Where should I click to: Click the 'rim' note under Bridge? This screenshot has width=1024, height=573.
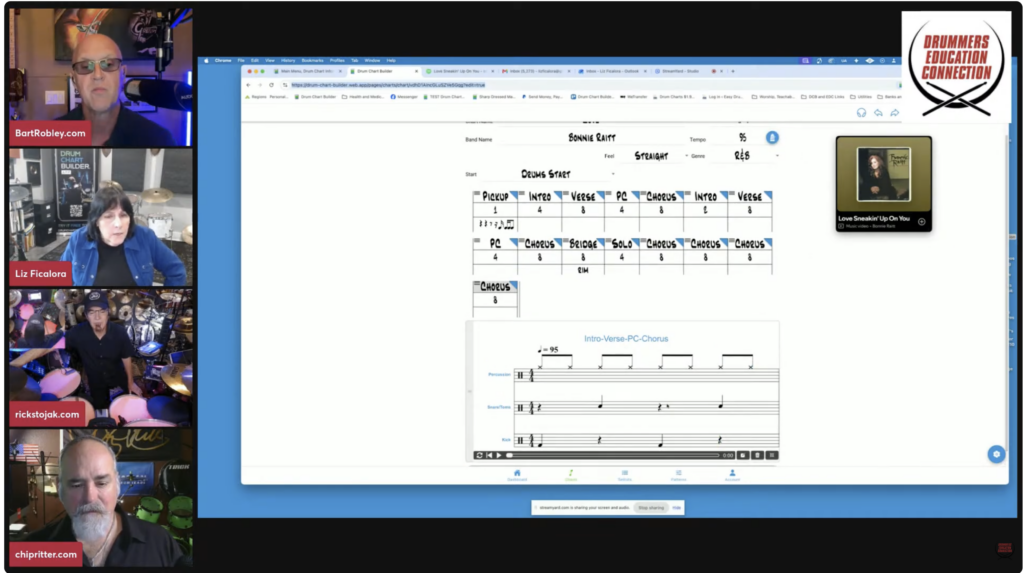click(583, 270)
